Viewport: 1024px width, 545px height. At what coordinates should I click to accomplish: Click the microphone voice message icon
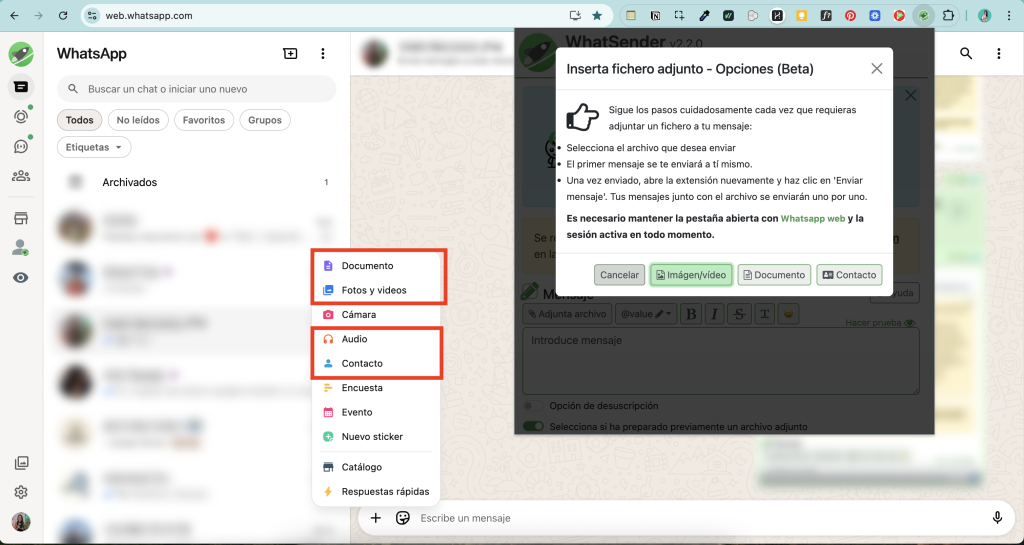pos(997,517)
